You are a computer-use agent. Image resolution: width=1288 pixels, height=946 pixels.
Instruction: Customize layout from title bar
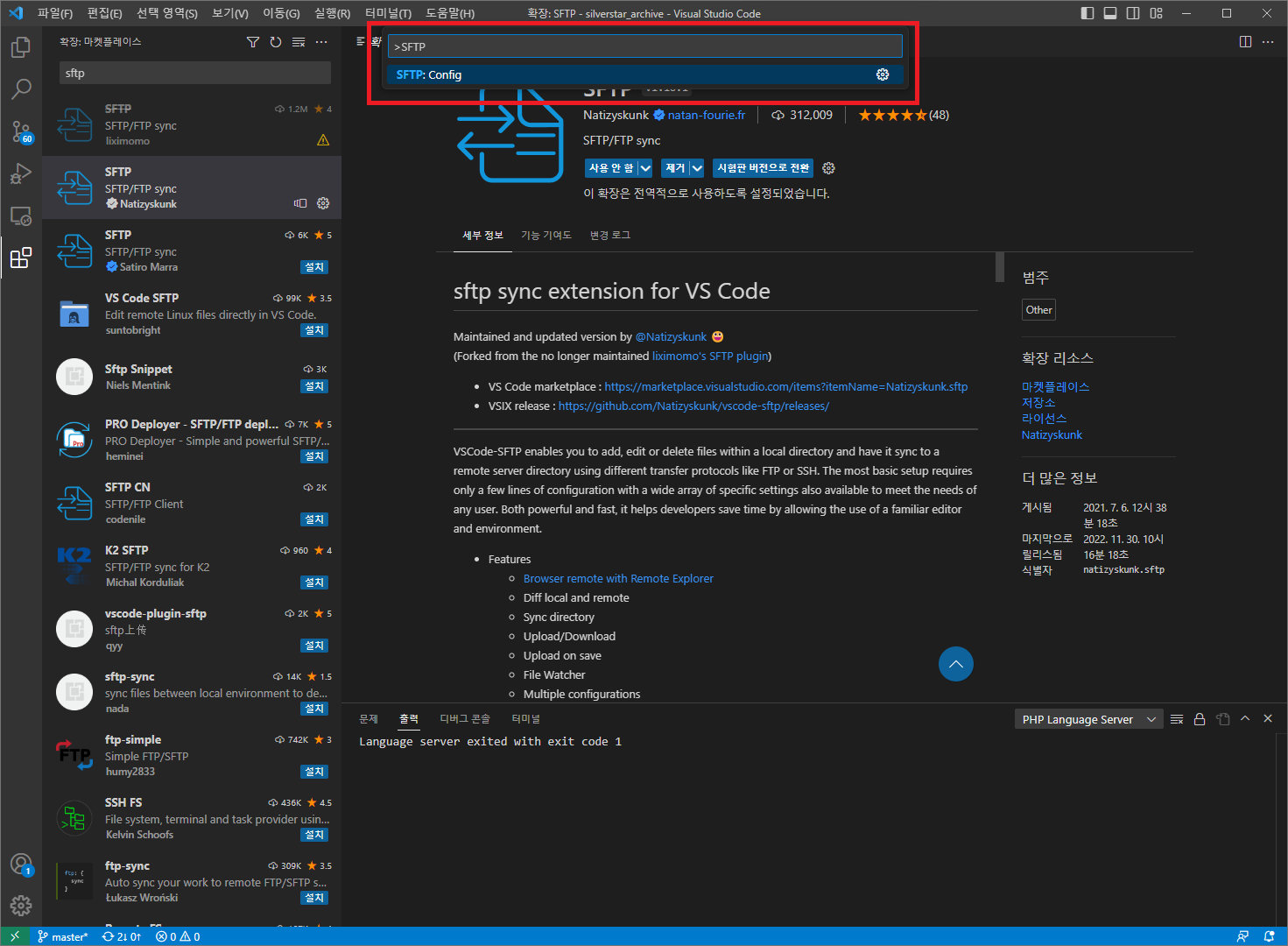(1157, 13)
